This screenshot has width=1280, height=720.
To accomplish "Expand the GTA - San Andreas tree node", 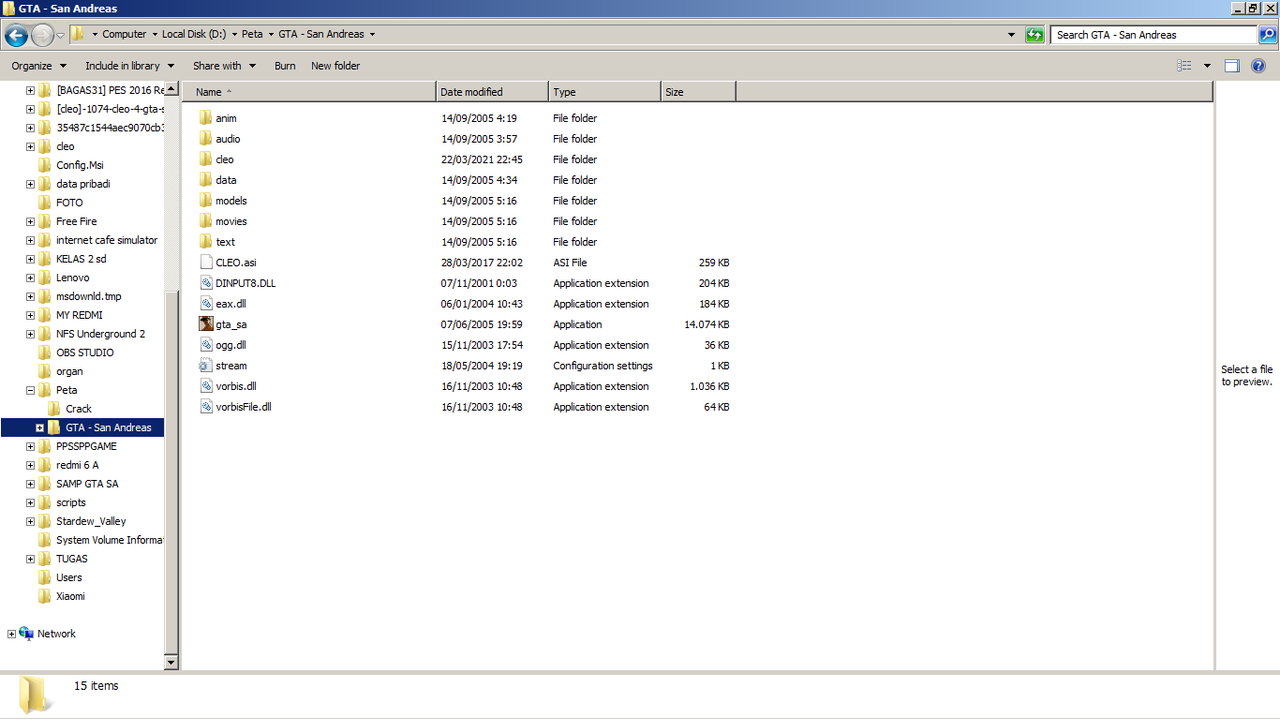I will point(40,428).
